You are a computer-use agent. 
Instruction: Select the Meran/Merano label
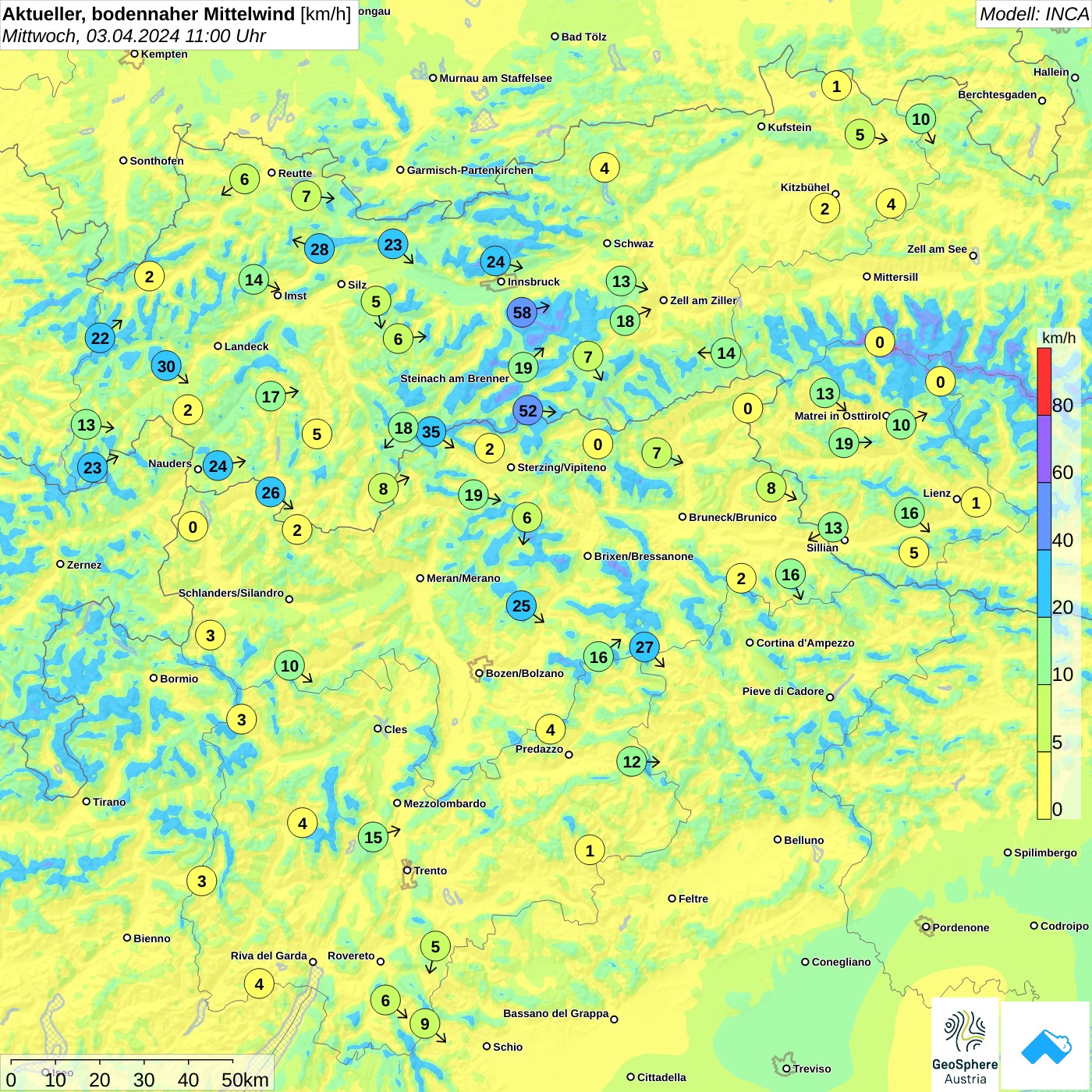(x=463, y=578)
